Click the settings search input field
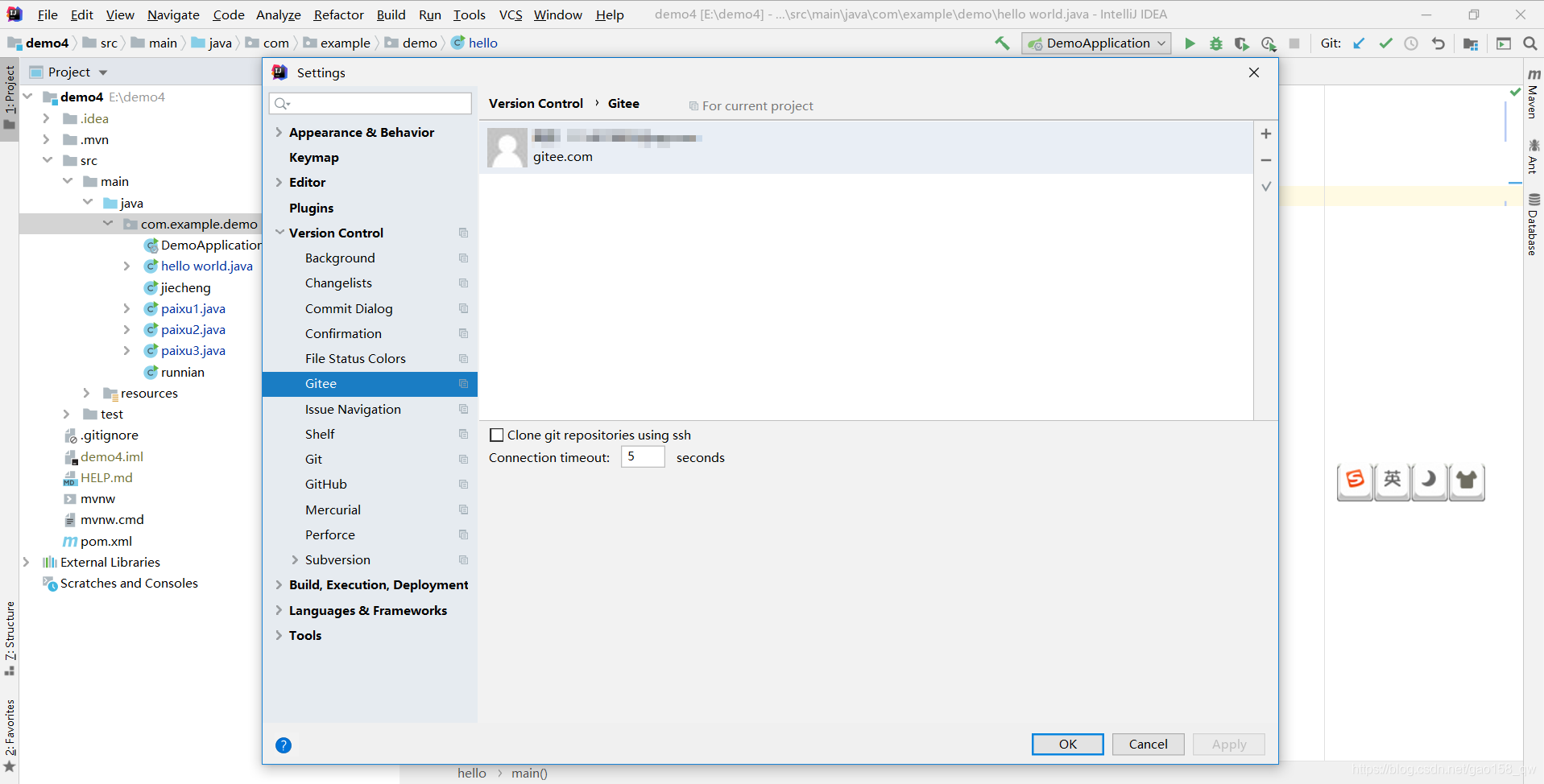1544x784 pixels. [x=370, y=103]
